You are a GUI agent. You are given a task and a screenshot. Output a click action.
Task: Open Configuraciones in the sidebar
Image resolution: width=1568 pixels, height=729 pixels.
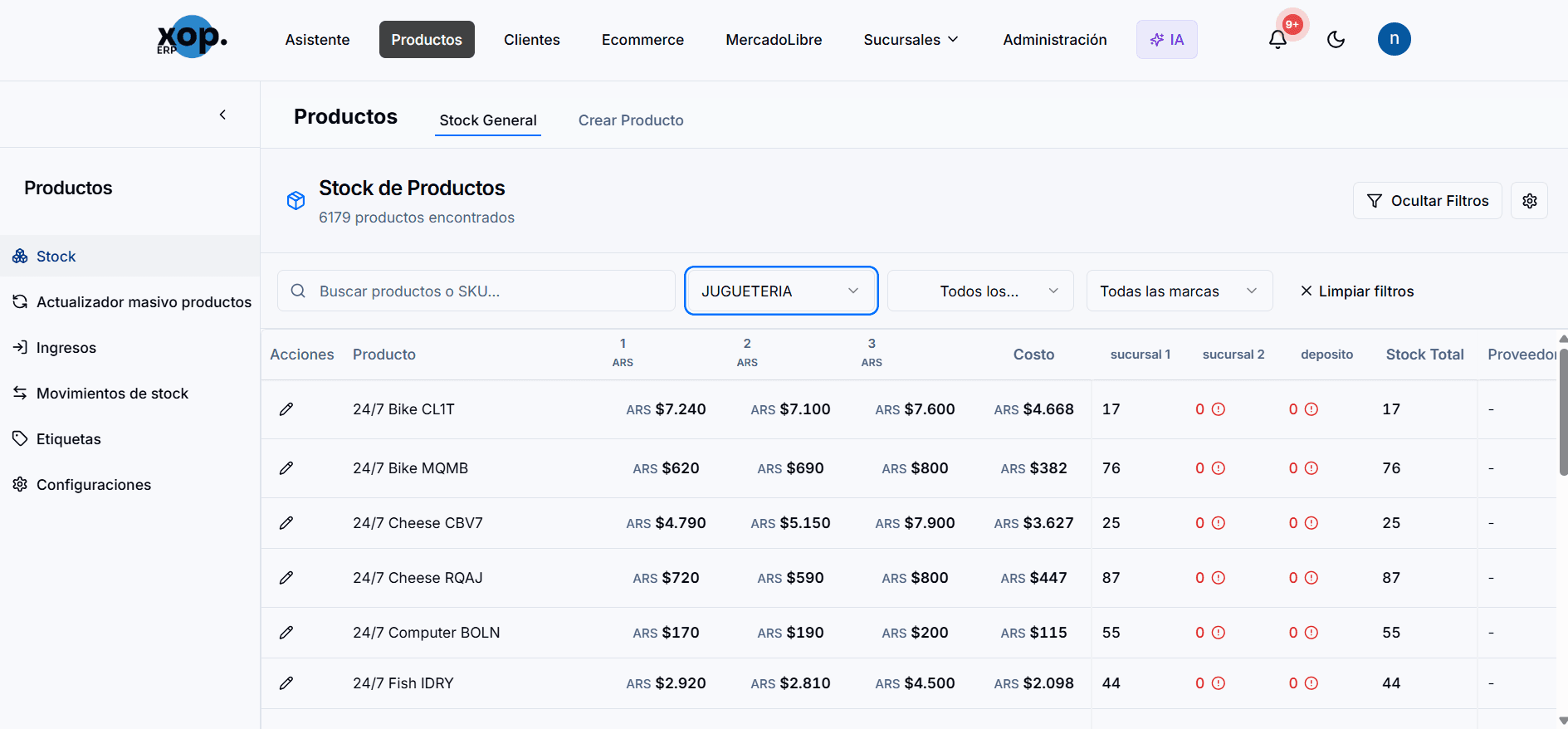tap(129, 485)
